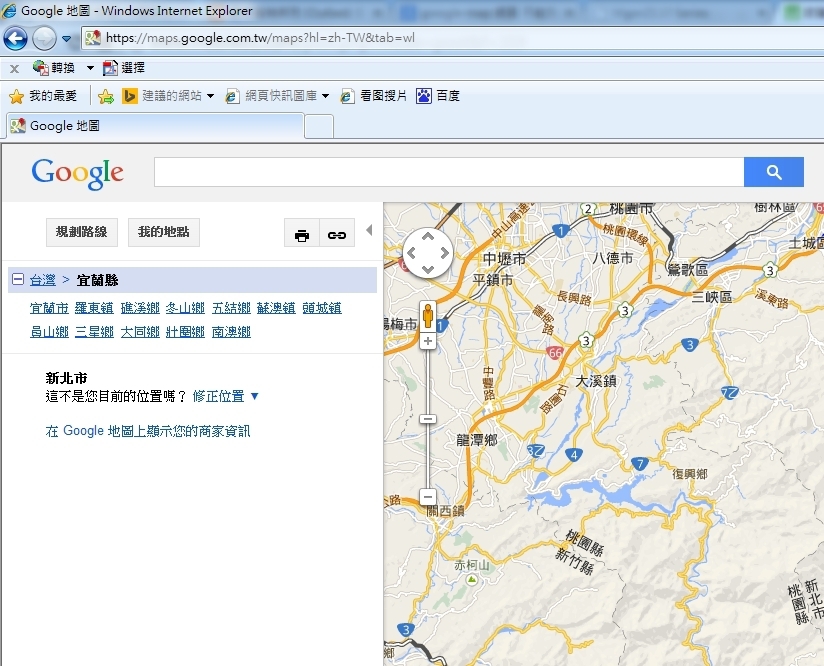Open the 羅東鎮 link
The image size is (824, 666).
[x=95, y=308]
